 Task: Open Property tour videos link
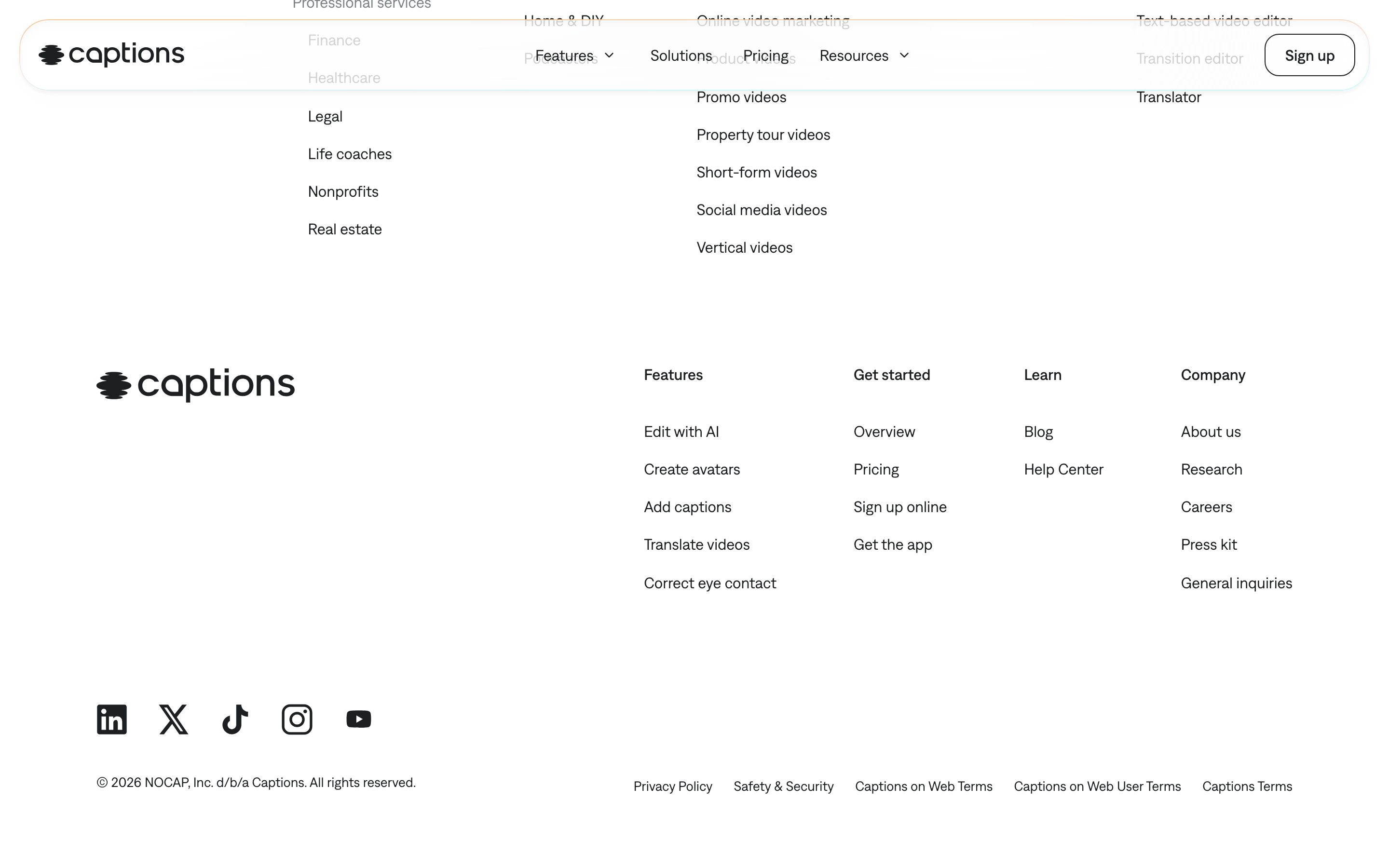click(x=763, y=135)
